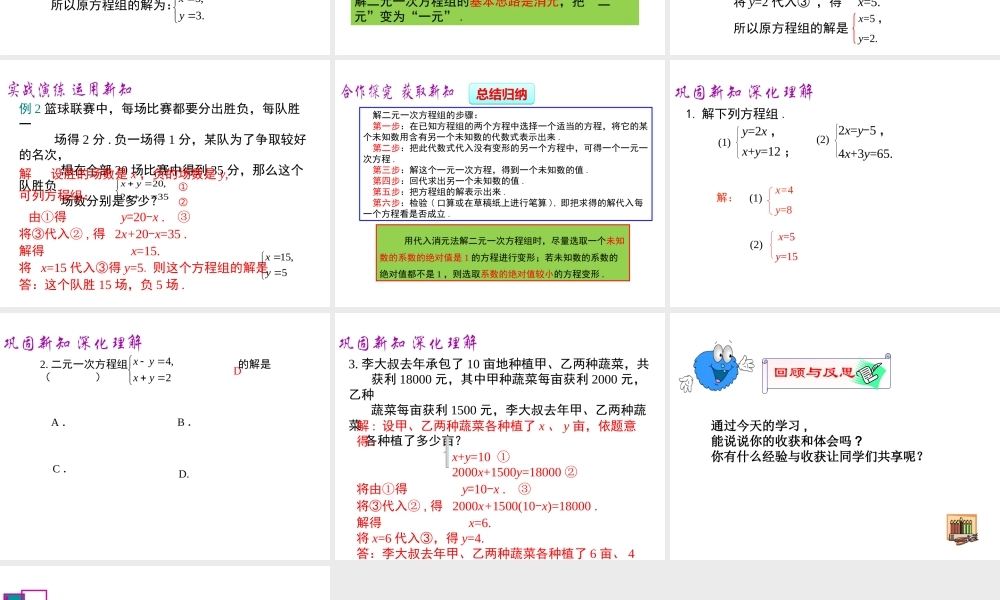This screenshot has height=600, width=1000.
Task: Click the line 答：这个队胜 15 场，负 5 场
Action: click(x=102, y=284)
